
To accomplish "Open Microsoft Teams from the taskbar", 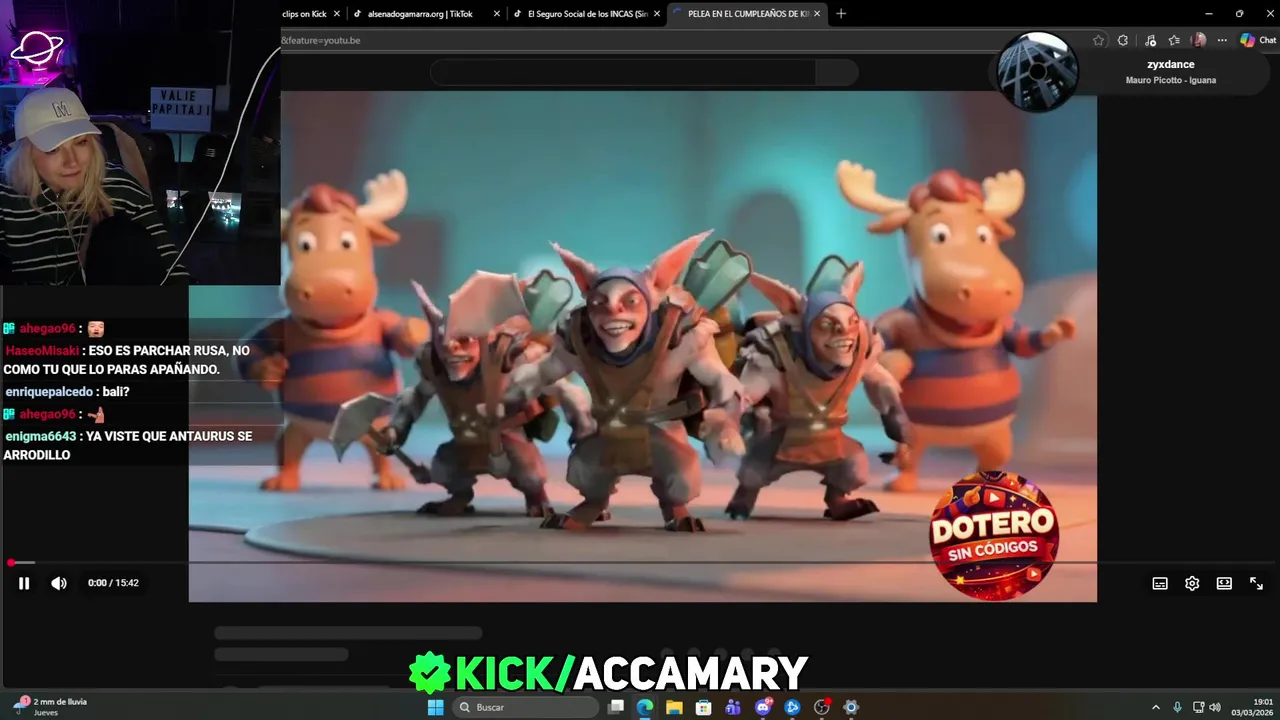I will [x=733, y=707].
